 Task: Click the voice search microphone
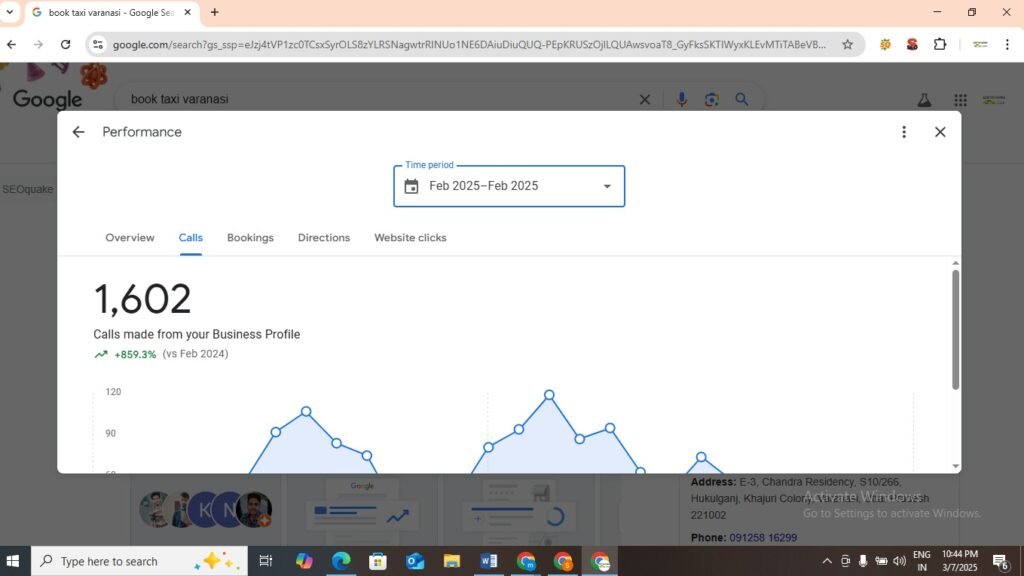click(682, 99)
